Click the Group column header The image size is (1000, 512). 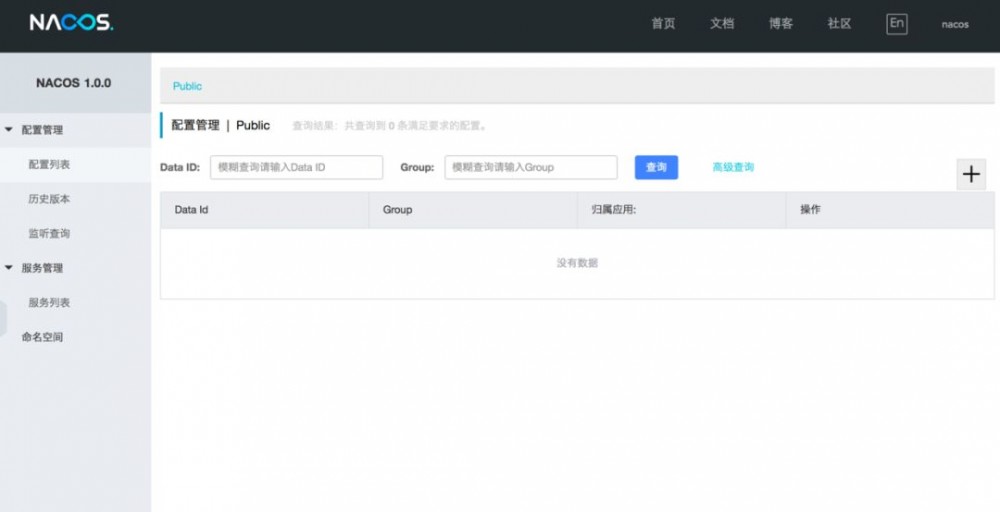(x=473, y=210)
